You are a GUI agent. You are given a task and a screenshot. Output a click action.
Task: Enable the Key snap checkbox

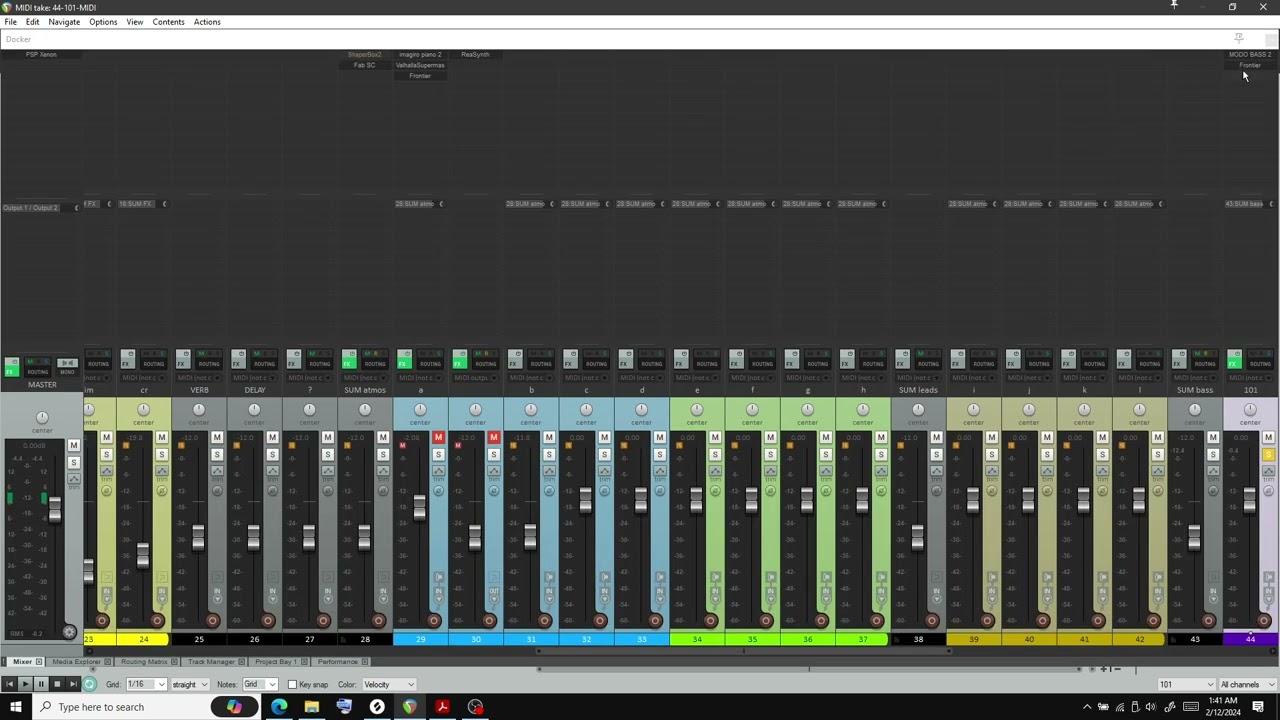click(292, 685)
